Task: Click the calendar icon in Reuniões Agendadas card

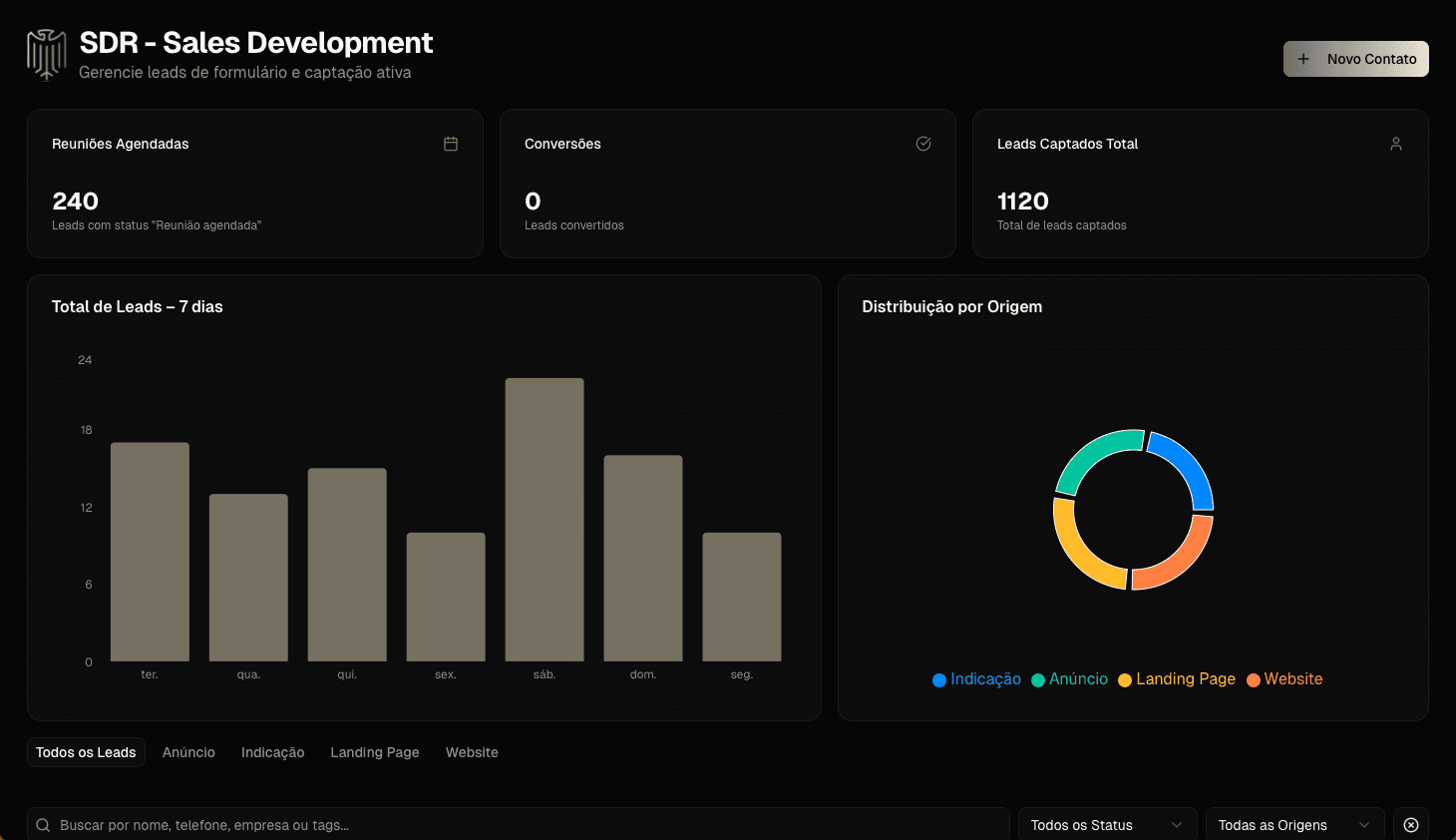Action: pyautogui.click(x=451, y=144)
